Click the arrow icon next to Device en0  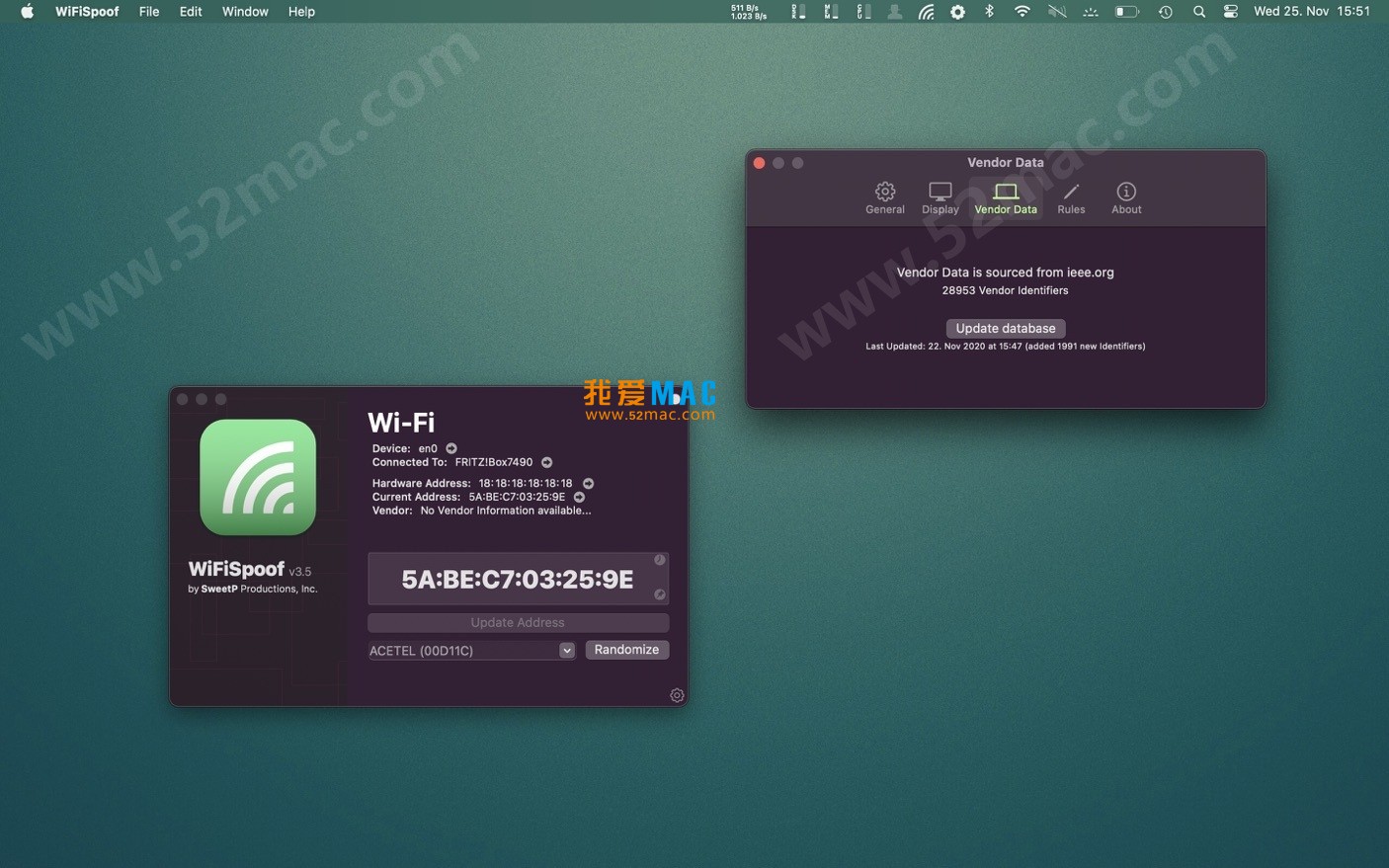(x=451, y=448)
